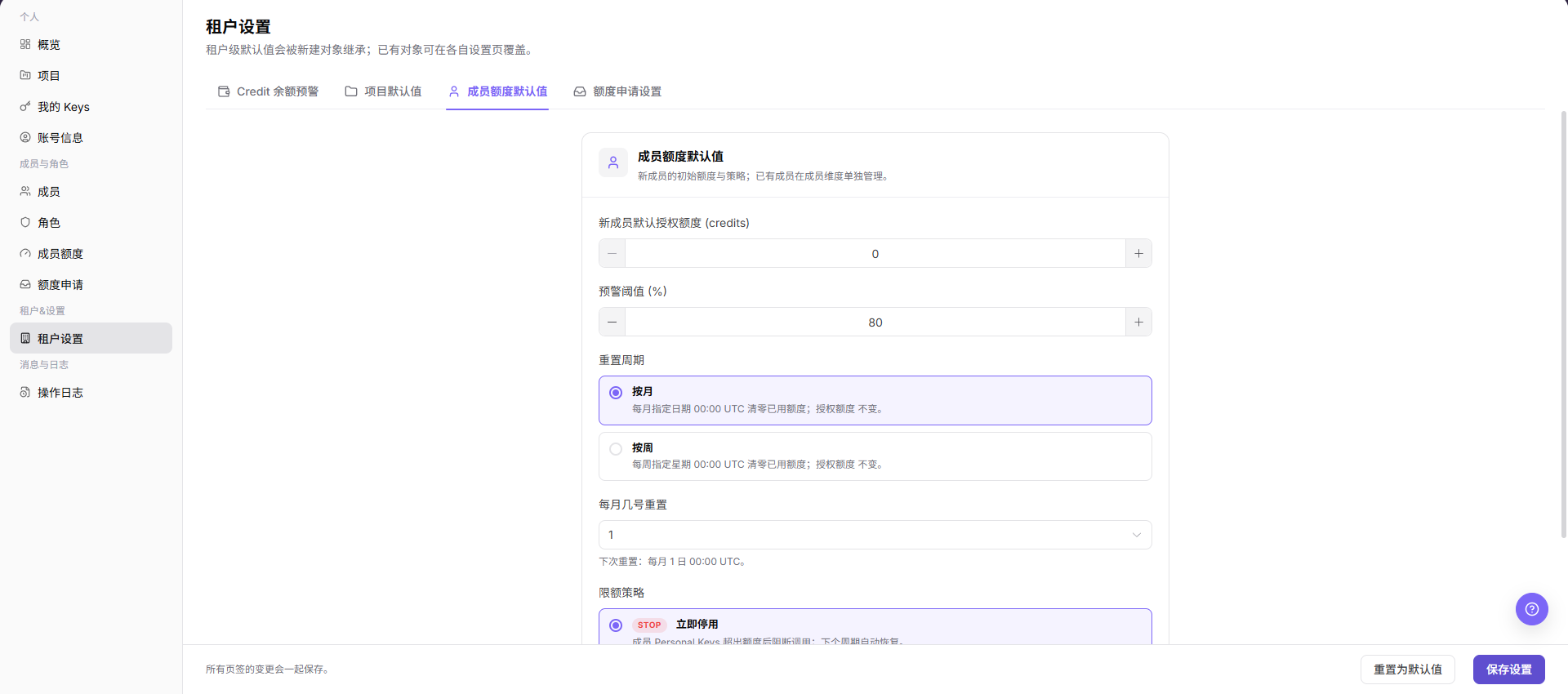Click the inbox icon on 额度申请设置 tab
Screen dimensions: 1568x694
coord(580,91)
